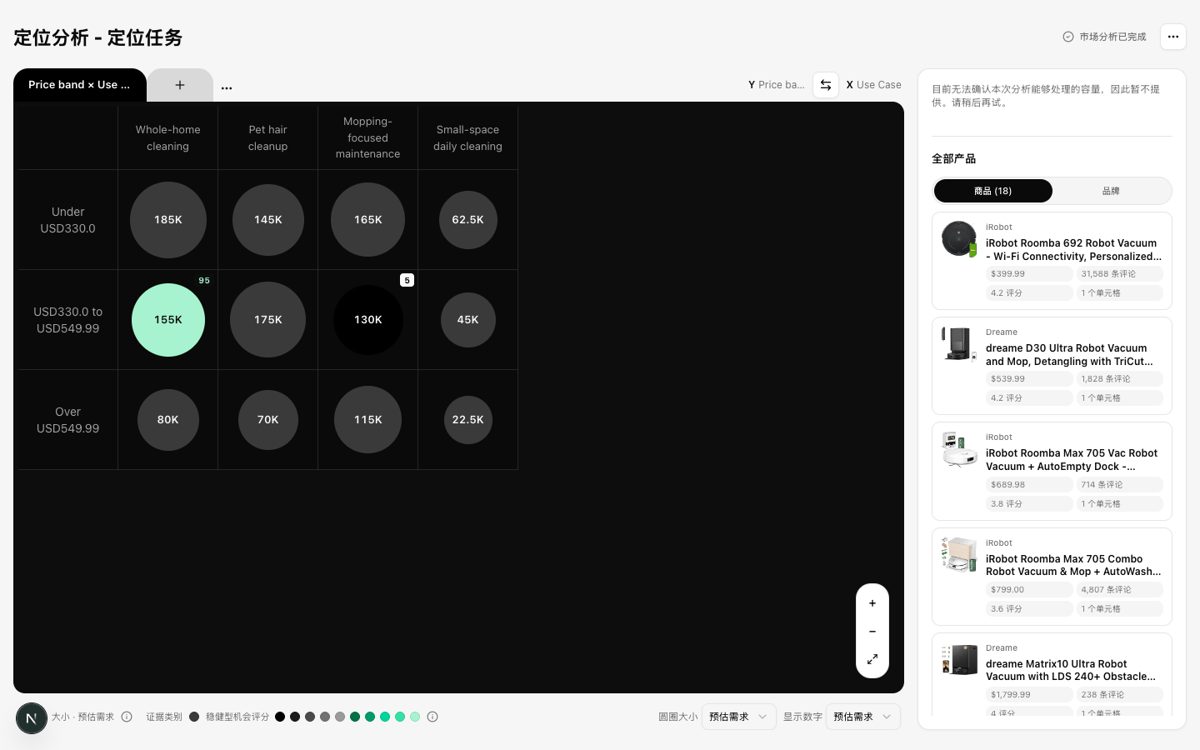Open the iRobot Roomba Max 705 Combo card

click(1052, 577)
